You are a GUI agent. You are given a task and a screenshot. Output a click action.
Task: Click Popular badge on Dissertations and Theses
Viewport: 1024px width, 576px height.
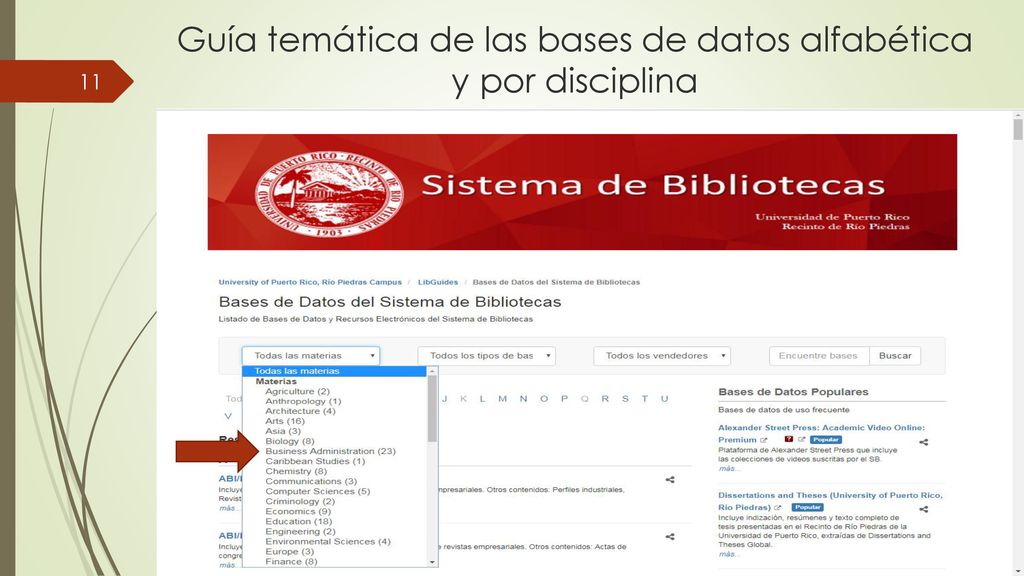pyautogui.click(x=808, y=507)
